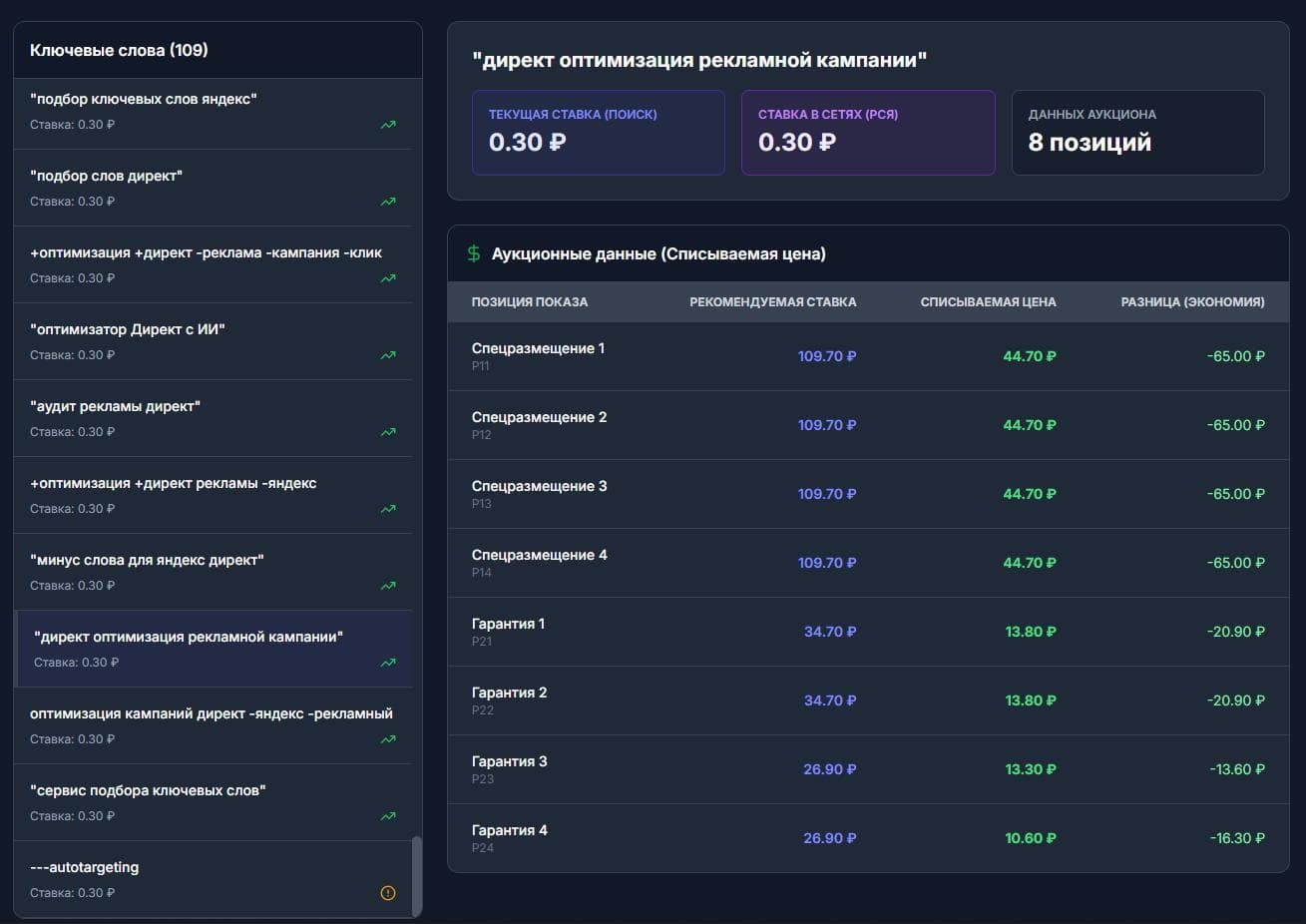Click trend icon for "минус слова для яндекс директ"
1306x924 pixels.
(x=388, y=586)
